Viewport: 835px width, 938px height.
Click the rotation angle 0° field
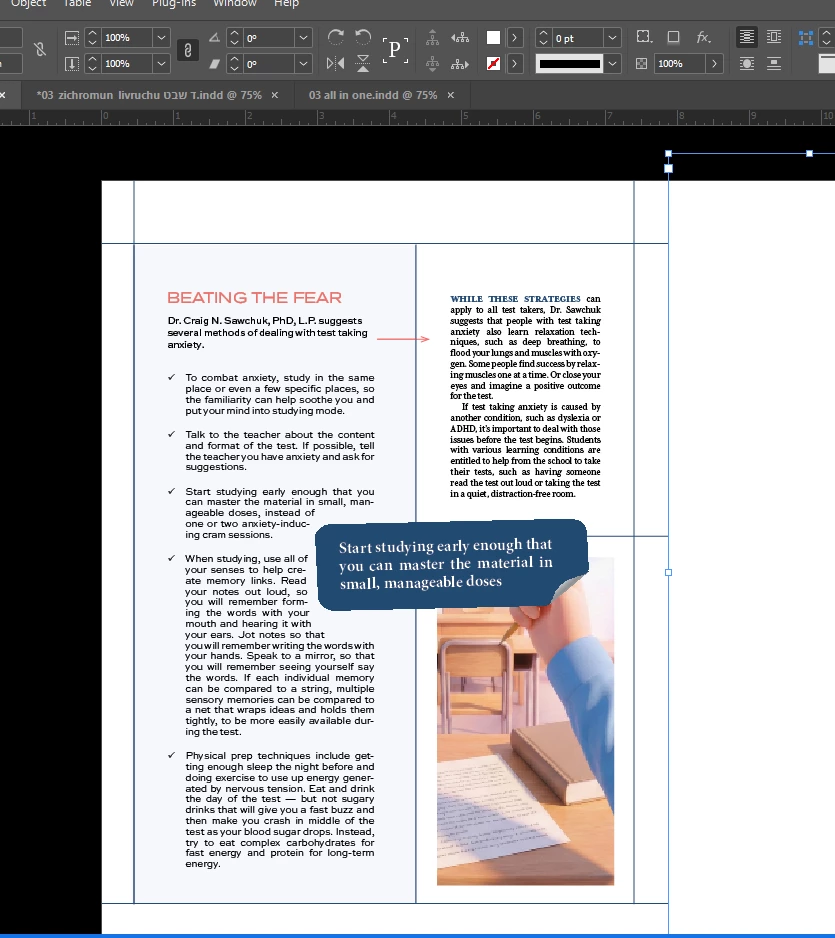click(x=269, y=38)
